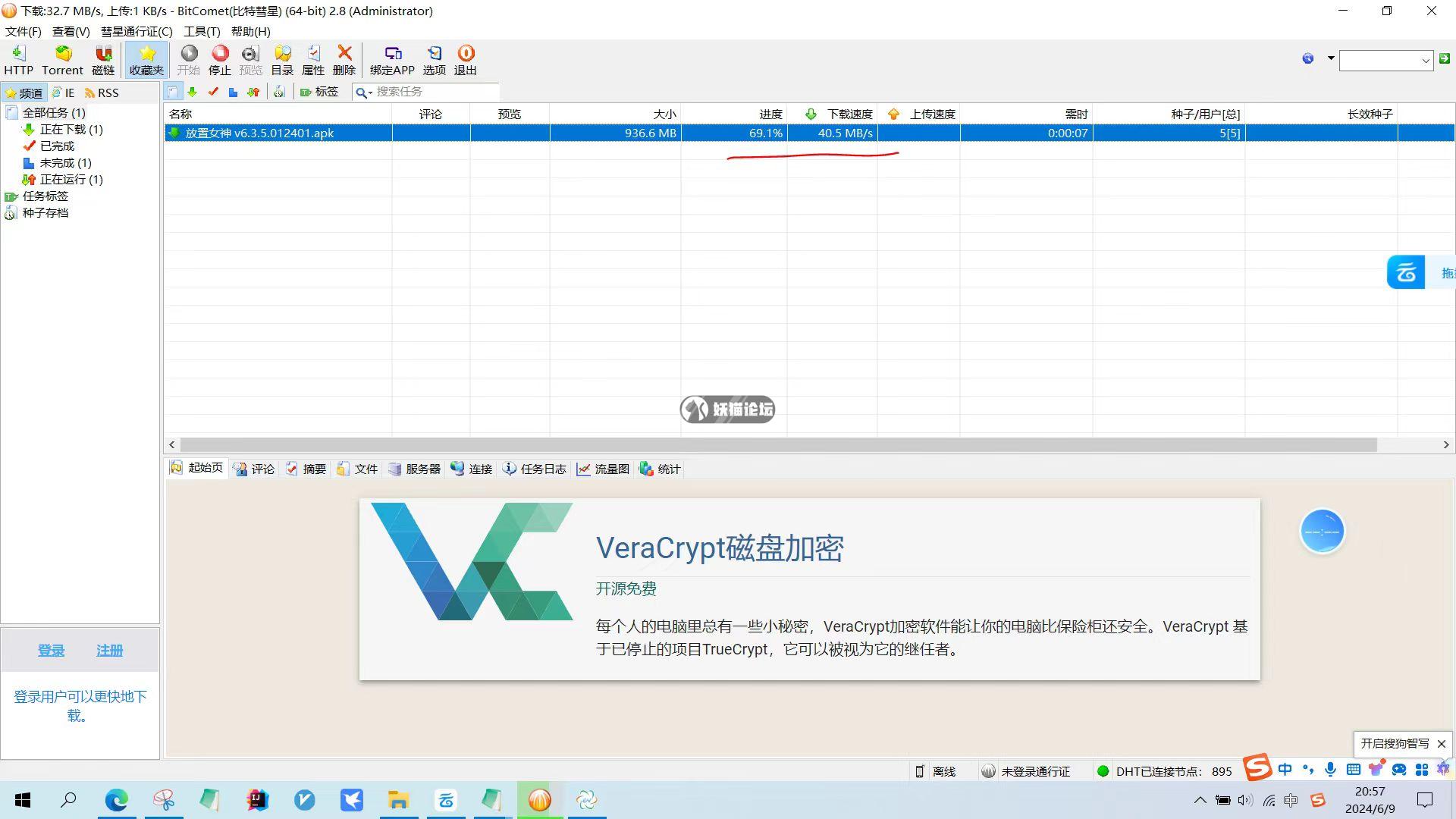
Task: Show all tasks in the filter toolbar
Action: click(x=173, y=92)
